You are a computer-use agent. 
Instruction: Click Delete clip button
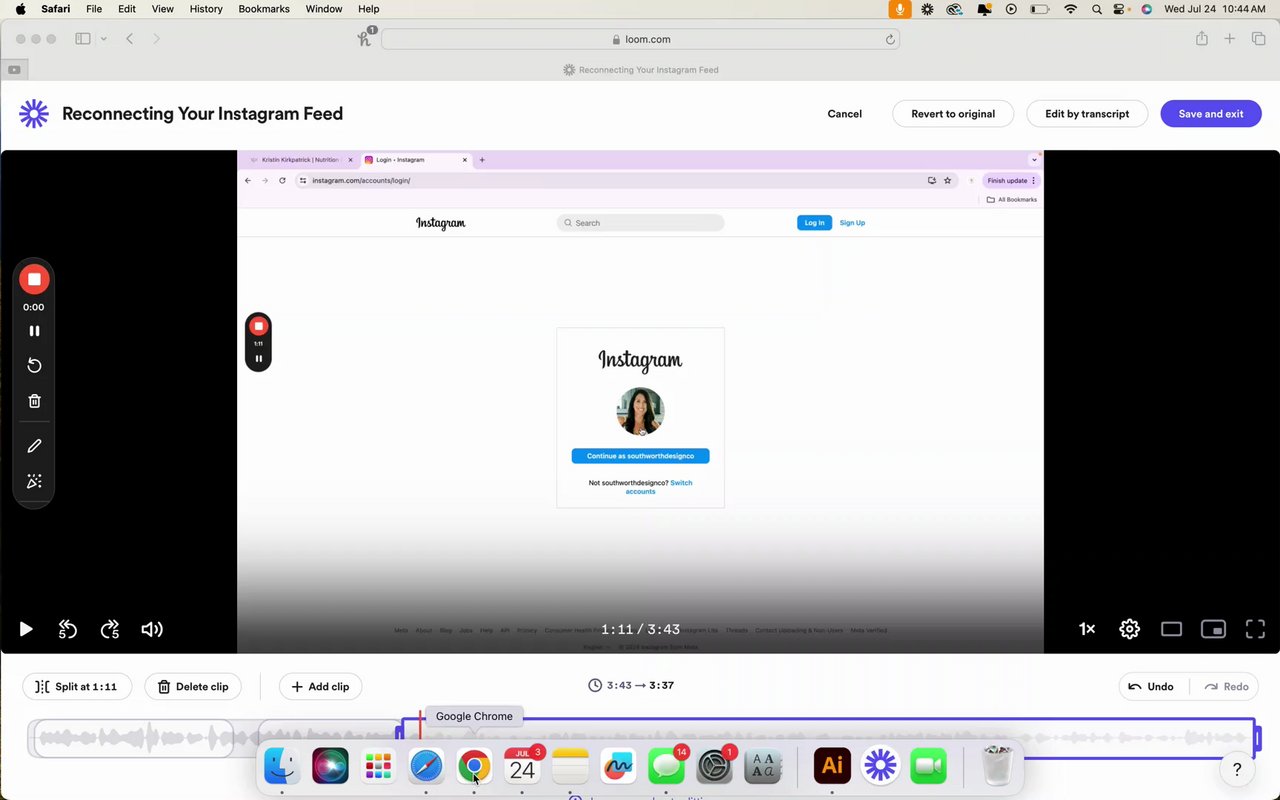coord(193,687)
